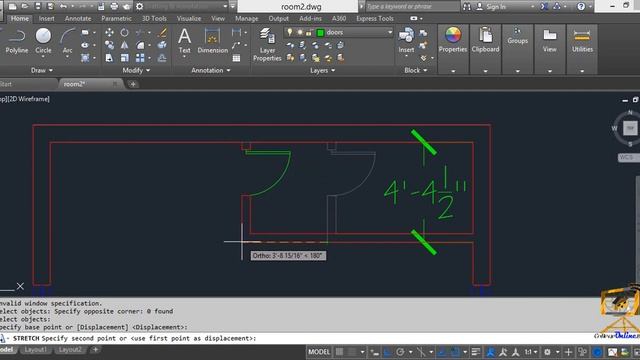Click the Save icon in quick access toolbar

38,7
